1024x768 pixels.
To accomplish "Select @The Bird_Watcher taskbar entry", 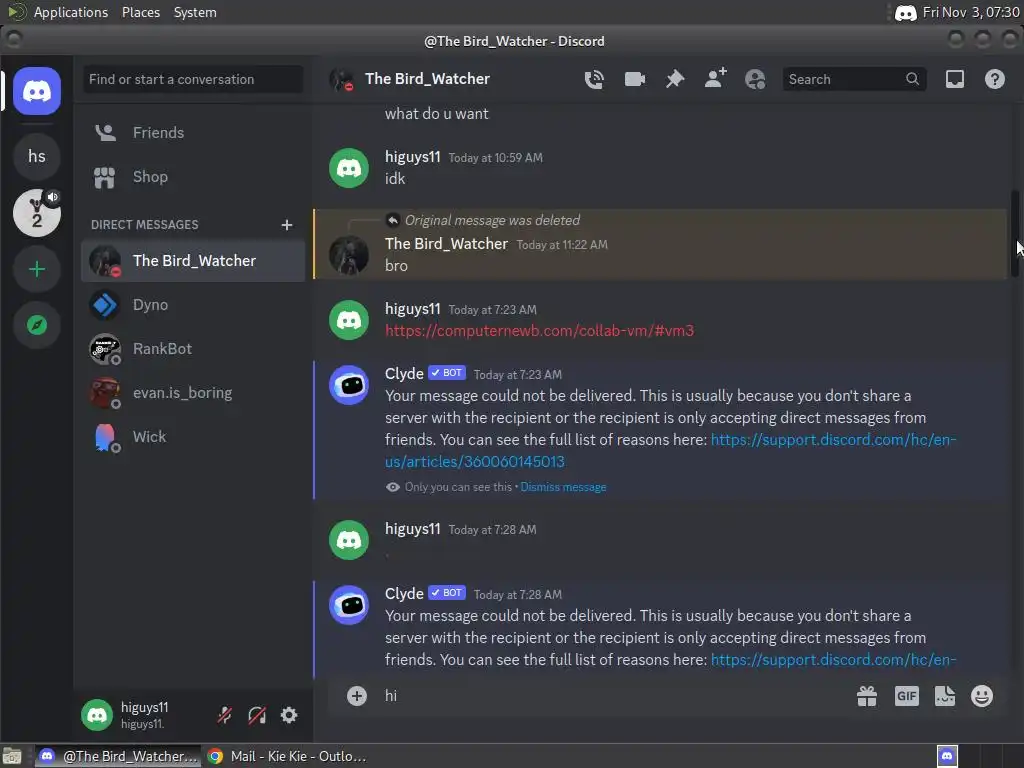I will [x=118, y=756].
